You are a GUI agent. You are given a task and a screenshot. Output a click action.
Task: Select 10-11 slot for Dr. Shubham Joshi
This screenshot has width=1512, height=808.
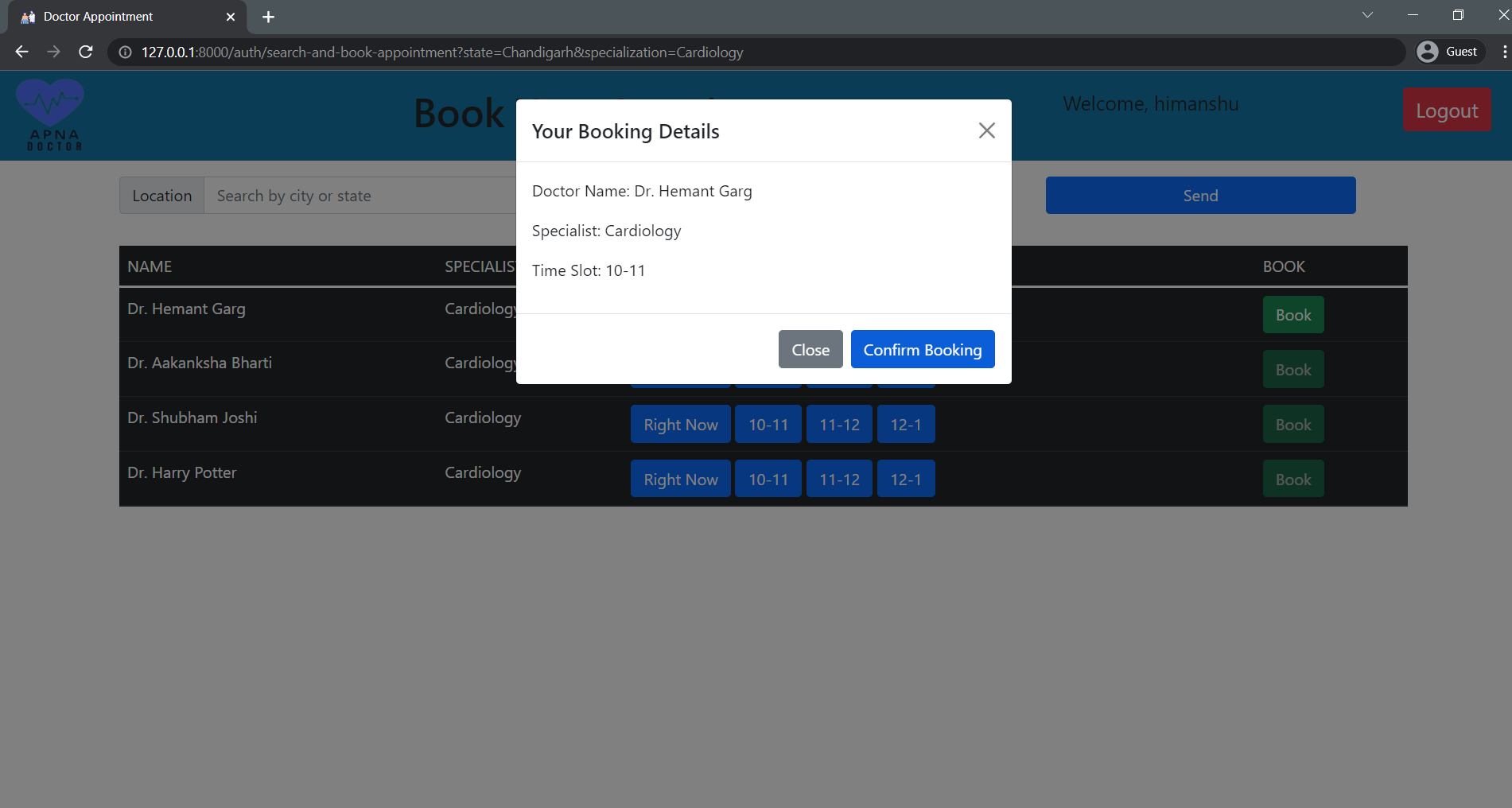(x=768, y=425)
